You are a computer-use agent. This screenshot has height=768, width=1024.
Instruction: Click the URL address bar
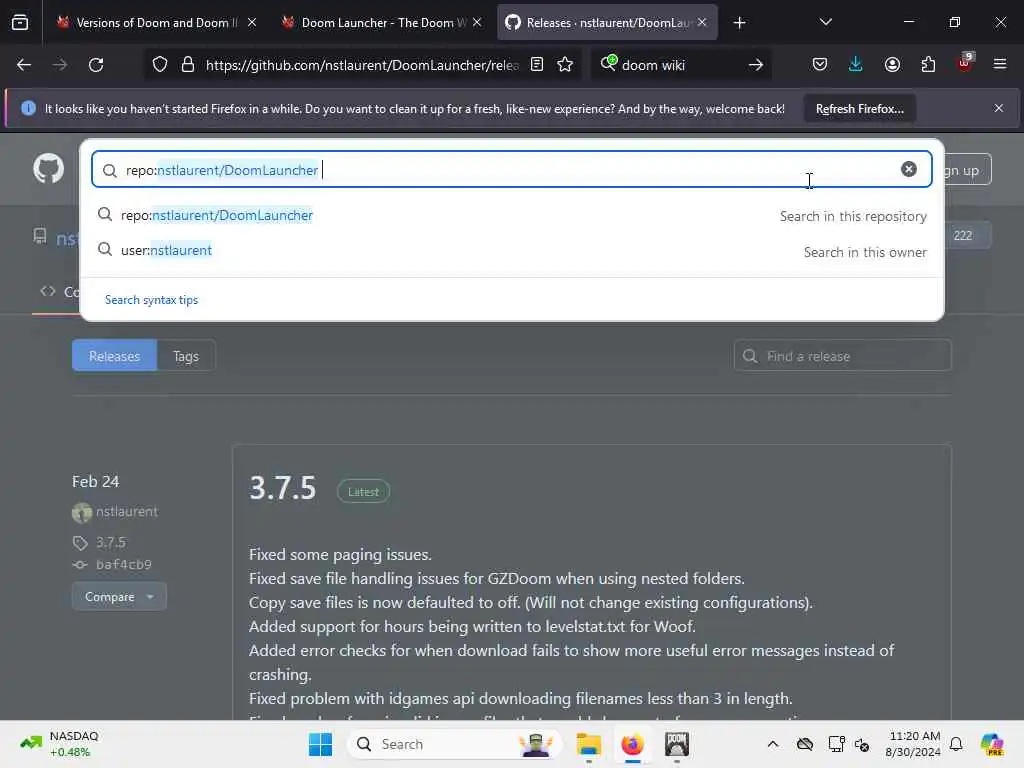pyautogui.click(x=361, y=65)
